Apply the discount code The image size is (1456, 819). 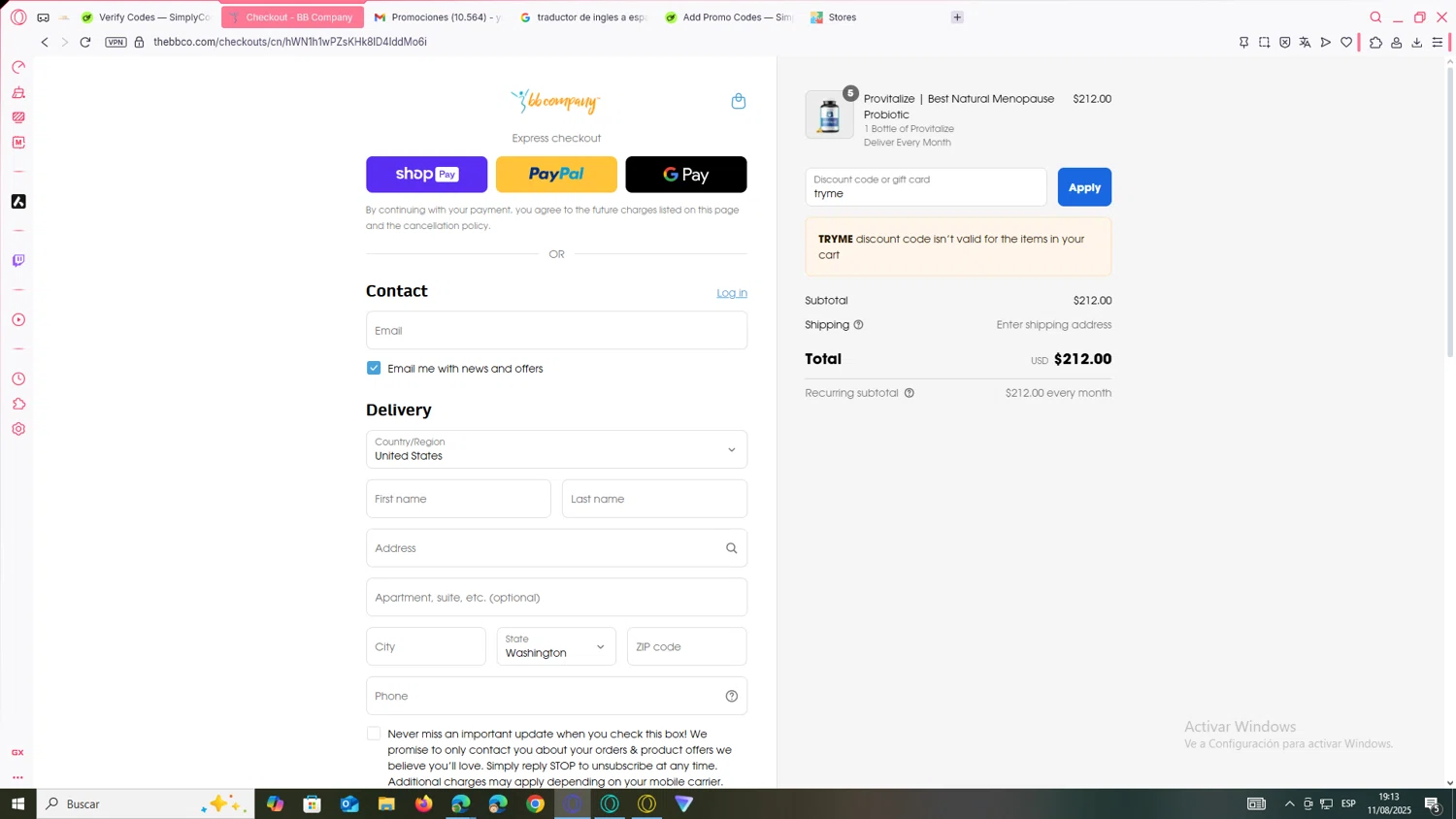click(1084, 187)
